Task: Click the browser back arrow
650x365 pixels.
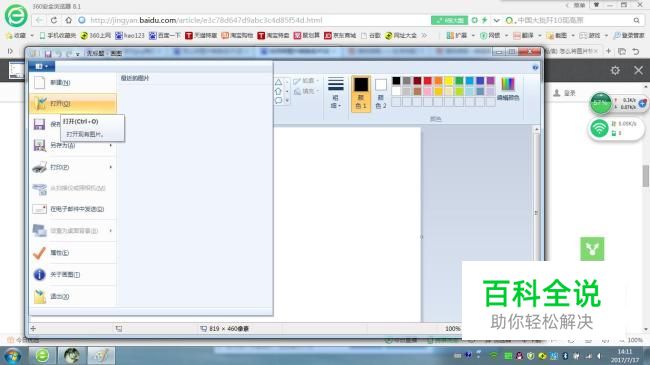Action: coord(39,20)
